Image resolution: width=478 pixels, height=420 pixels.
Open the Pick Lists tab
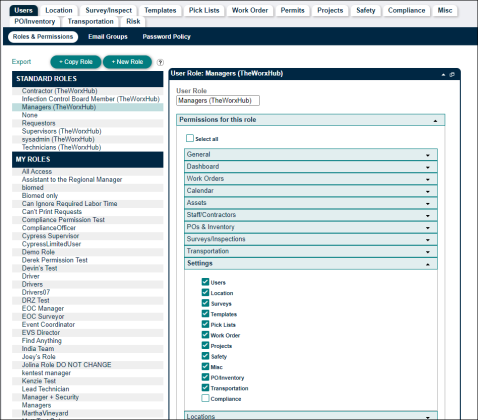[204, 10]
